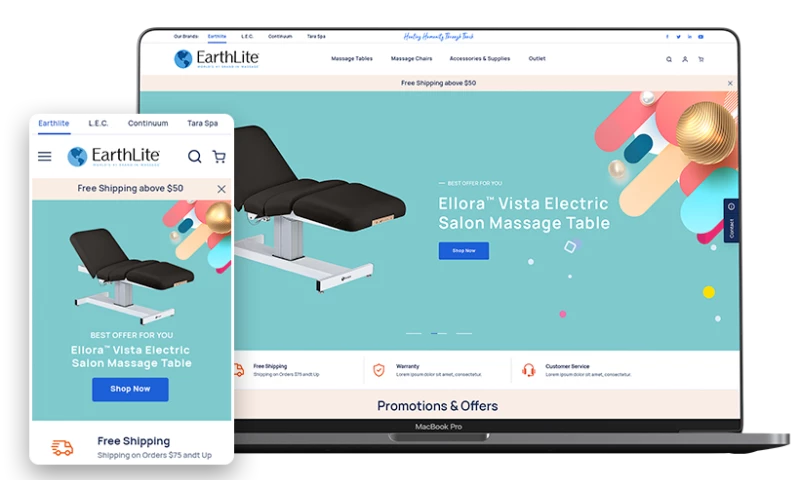This screenshot has width=800, height=480.
Task: Click the desktop Shop Now button
Action: pos(464,250)
